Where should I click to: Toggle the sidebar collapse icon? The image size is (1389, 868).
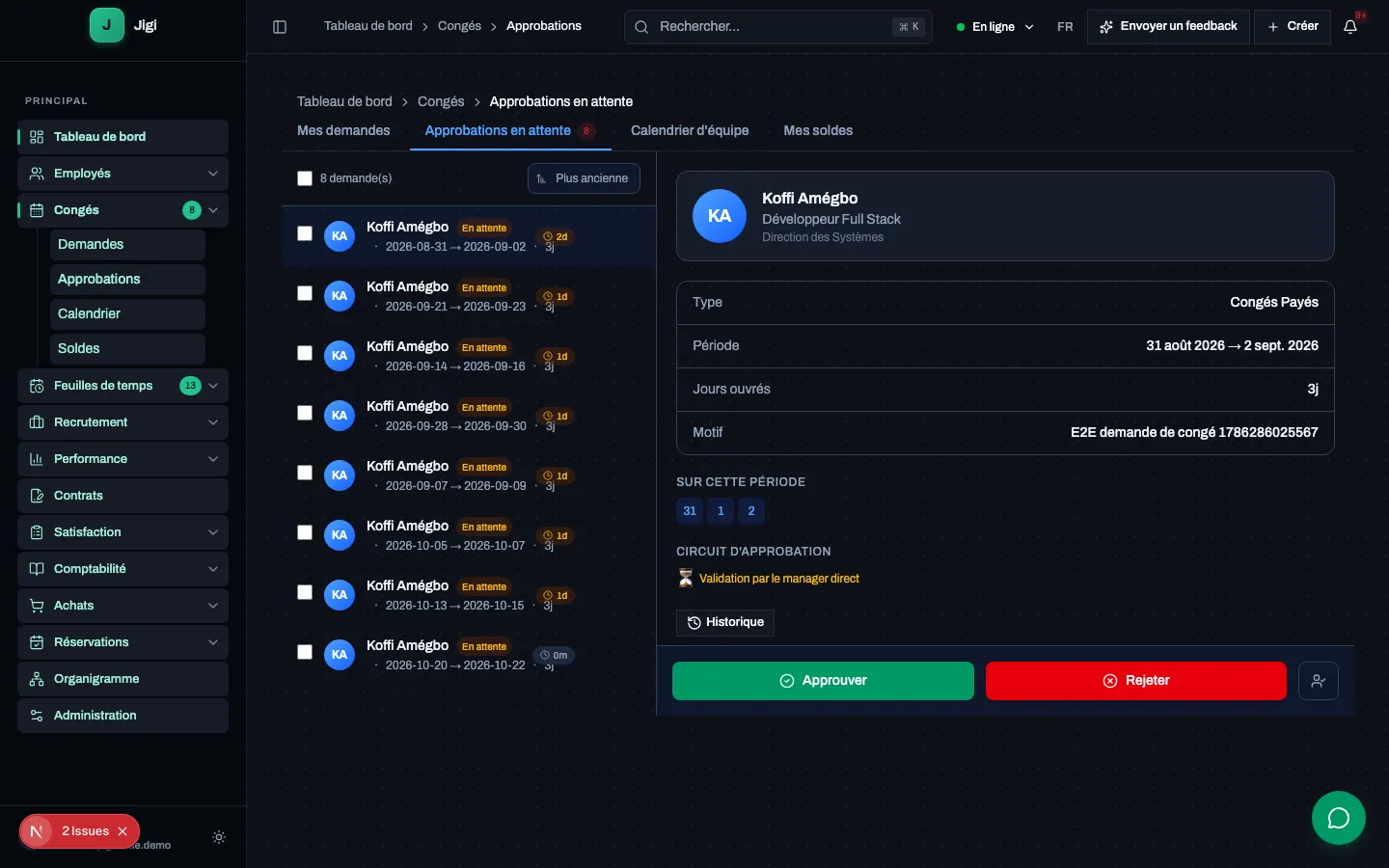(x=280, y=27)
